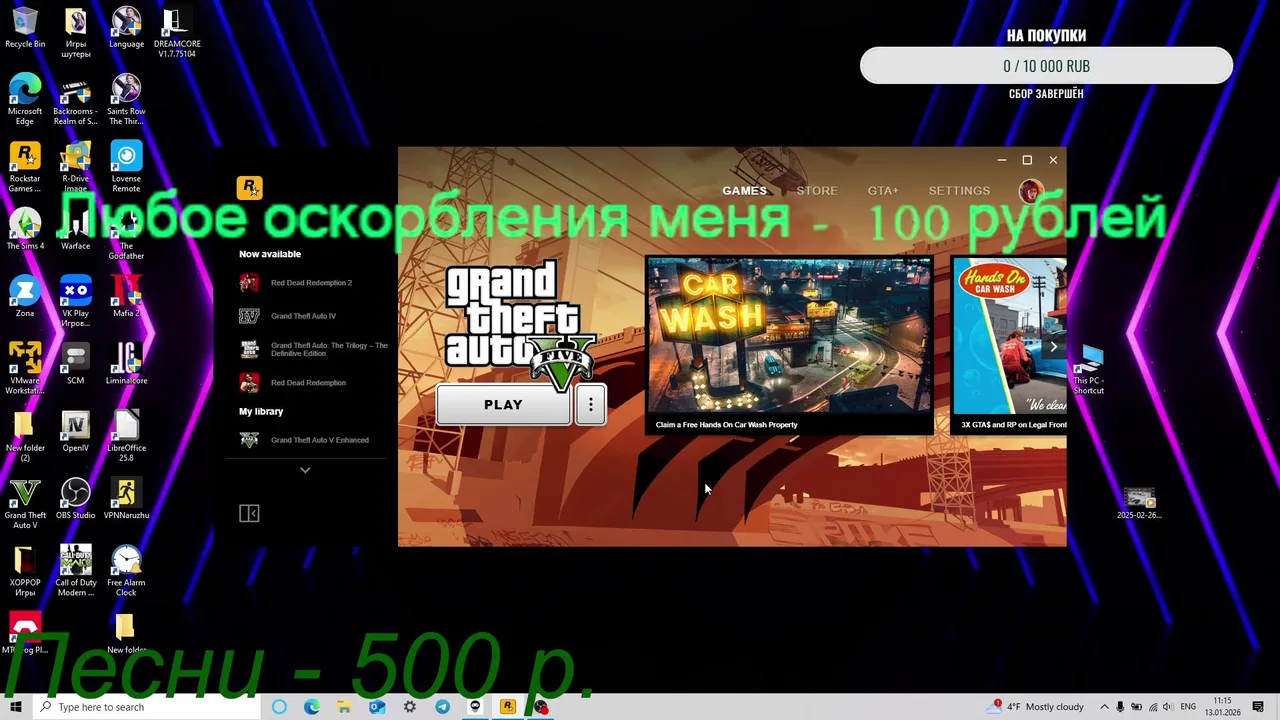Image resolution: width=1280 pixels, height=720 pixels.
Task: Open Cortana from the taskbar
Action: coord(279,707)
